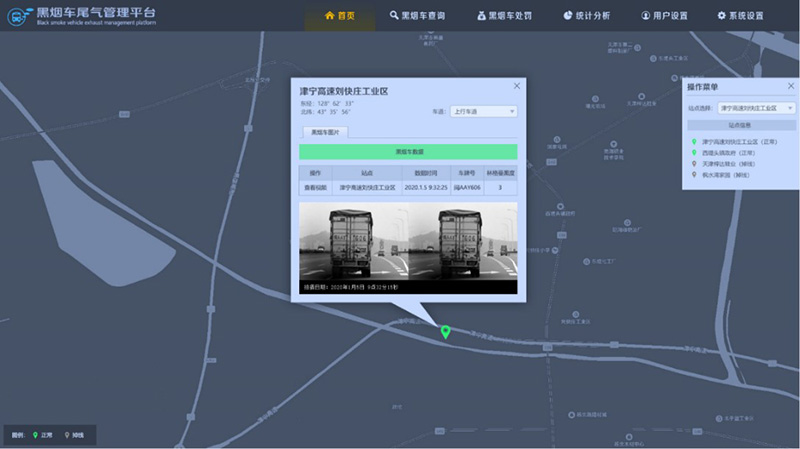
Task: Open 系统设置 system settings
Action: point(740,16)
